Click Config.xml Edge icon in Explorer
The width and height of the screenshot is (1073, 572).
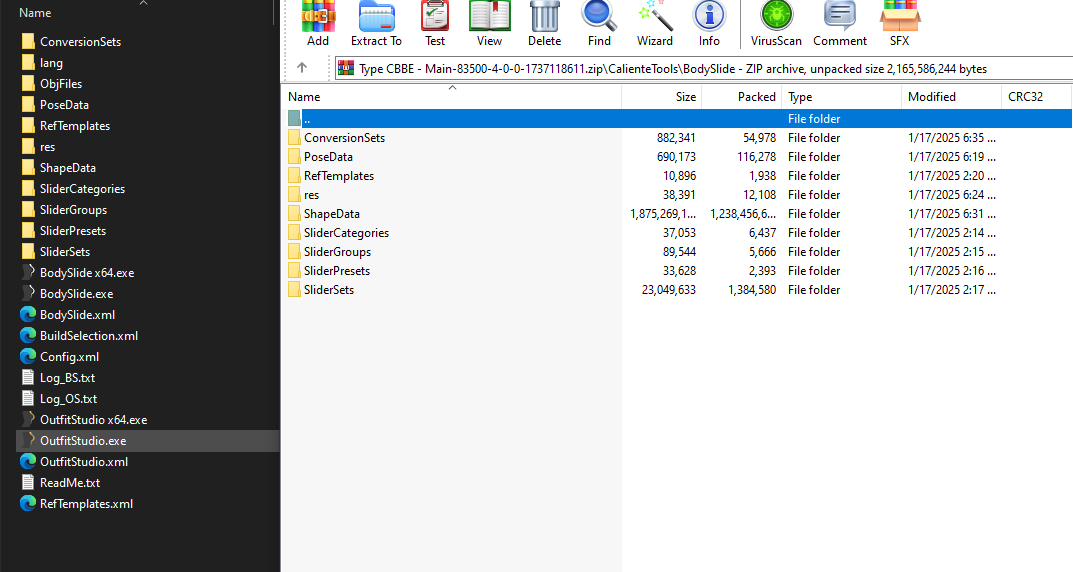pyautogui.click(x=28, y=356)
